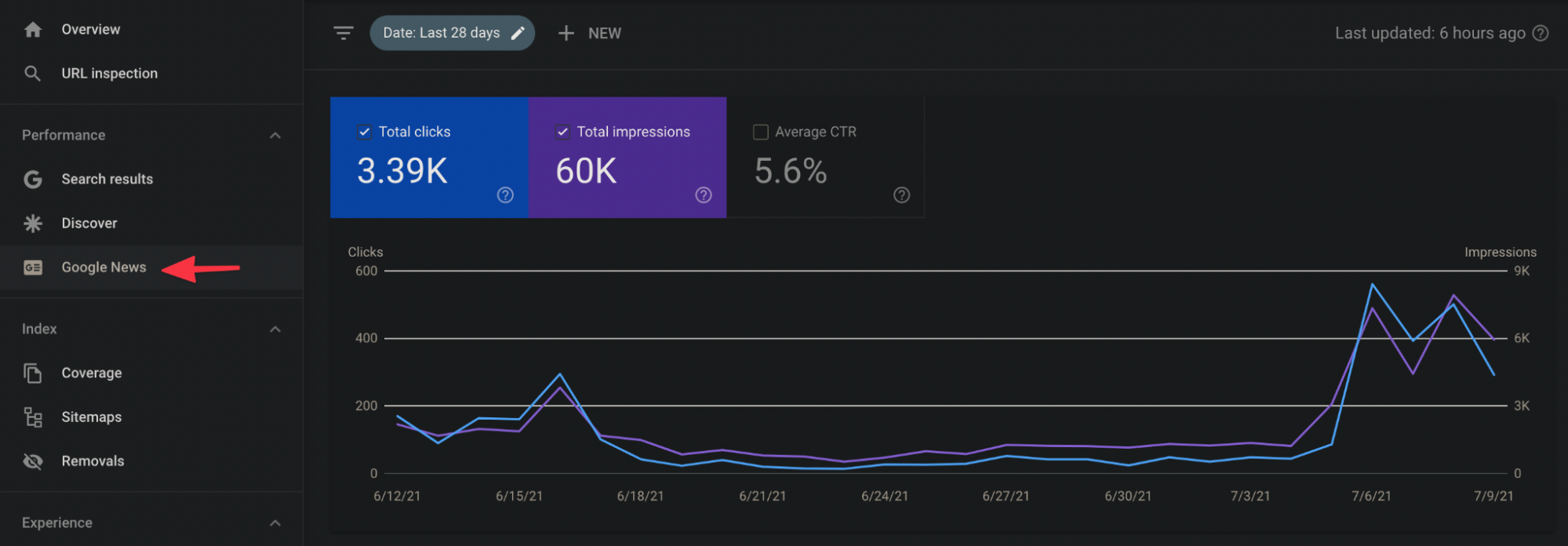
Task: Click the Date: Last 28 days chip
Action: (452, 33)
